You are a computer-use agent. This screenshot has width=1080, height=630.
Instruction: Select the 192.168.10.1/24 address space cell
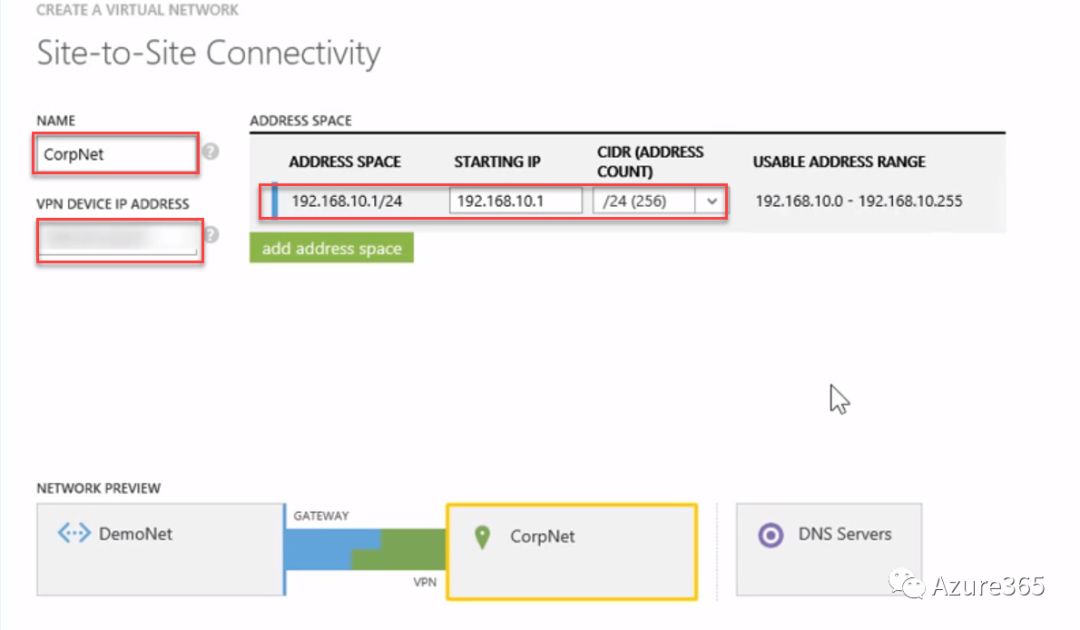coord(345,201)
